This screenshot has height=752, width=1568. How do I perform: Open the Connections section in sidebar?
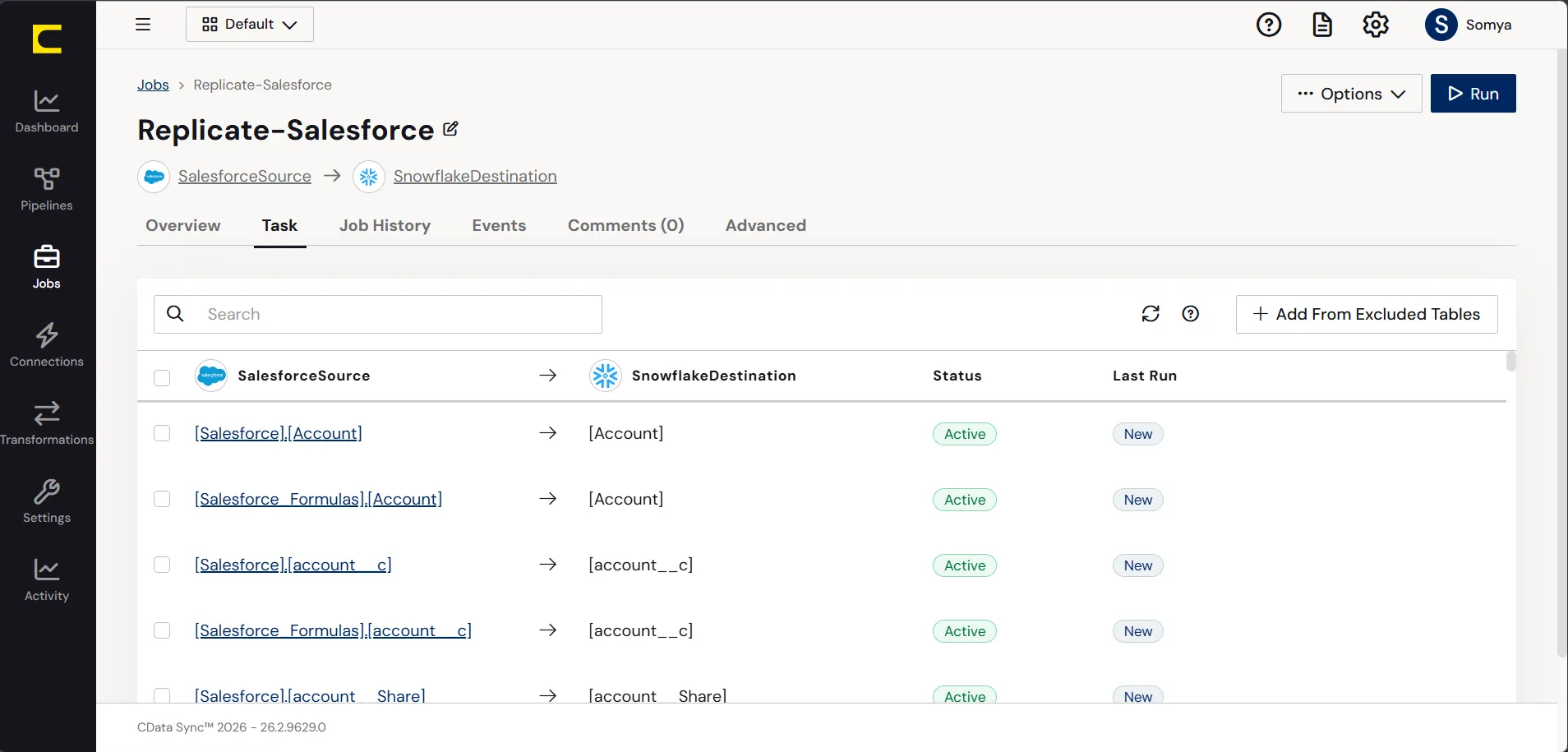pyautogui.click(x=47, y=345)
